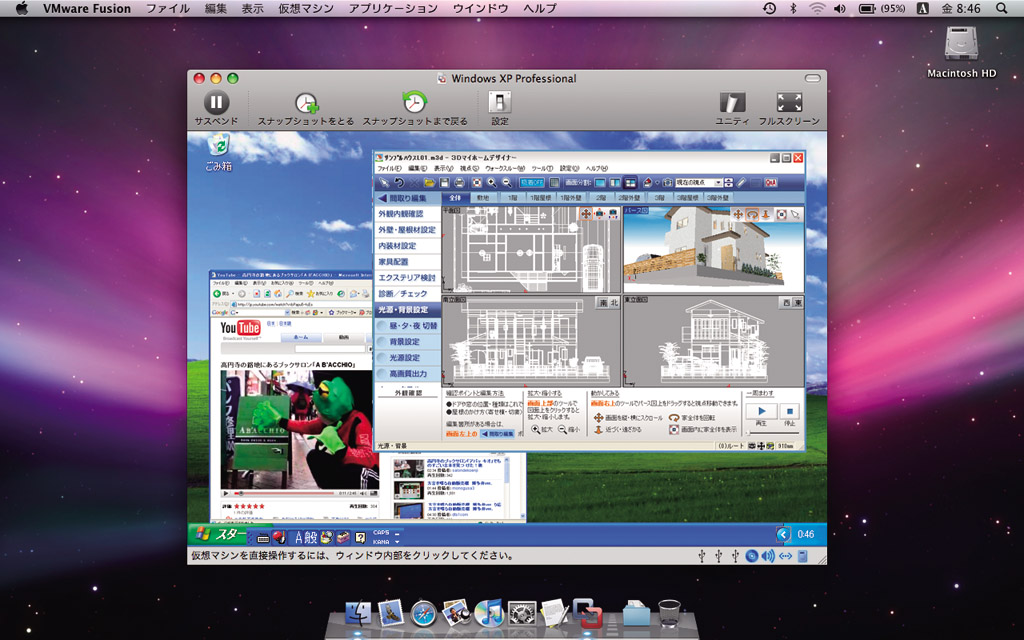
Task: Open 家具配置 in side panel
Action: (x=408, y=262)
